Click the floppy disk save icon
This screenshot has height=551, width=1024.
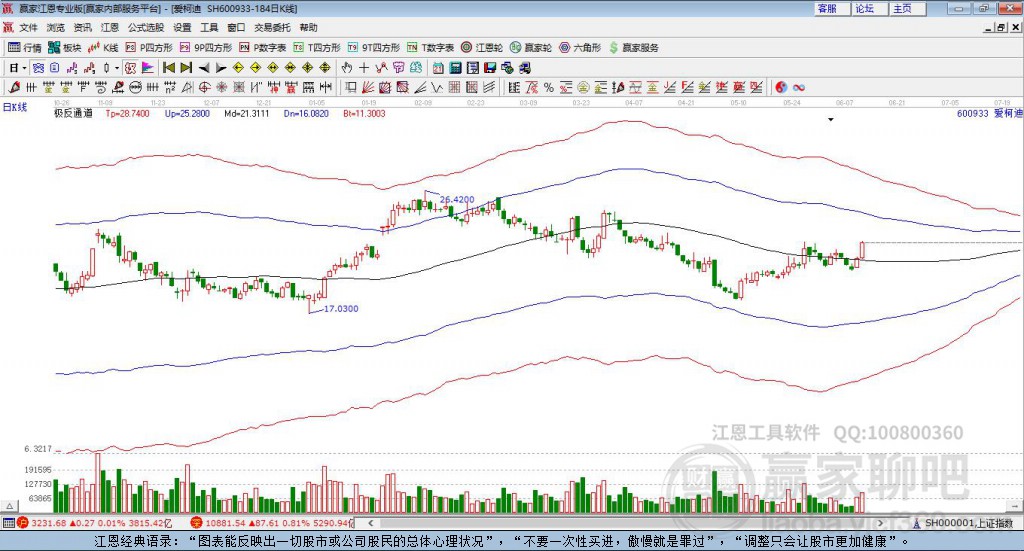click(490, 68)
